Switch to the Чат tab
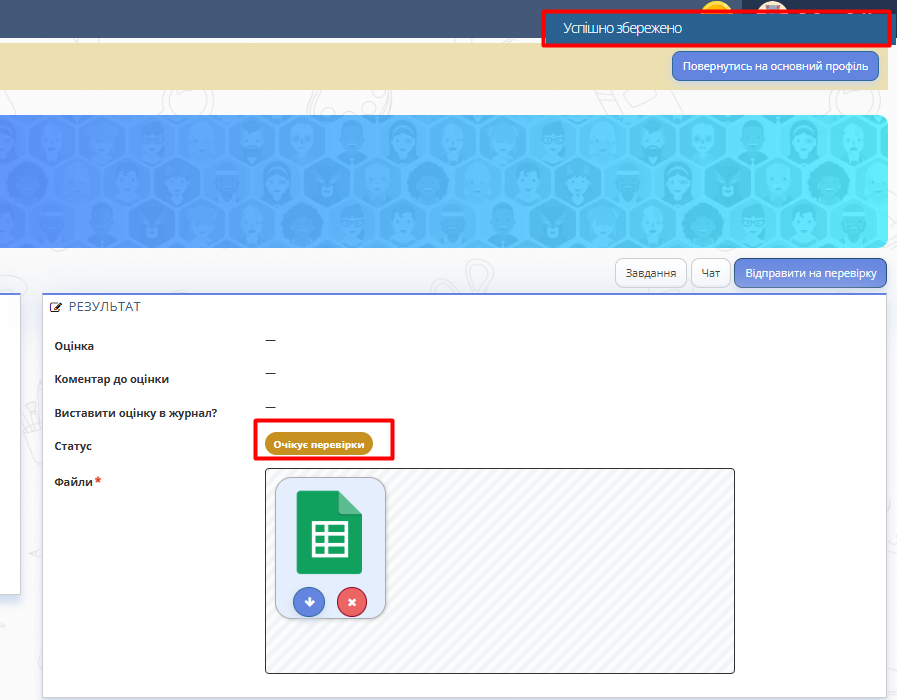This screenshot has height=700, width=897. point(710,273)
